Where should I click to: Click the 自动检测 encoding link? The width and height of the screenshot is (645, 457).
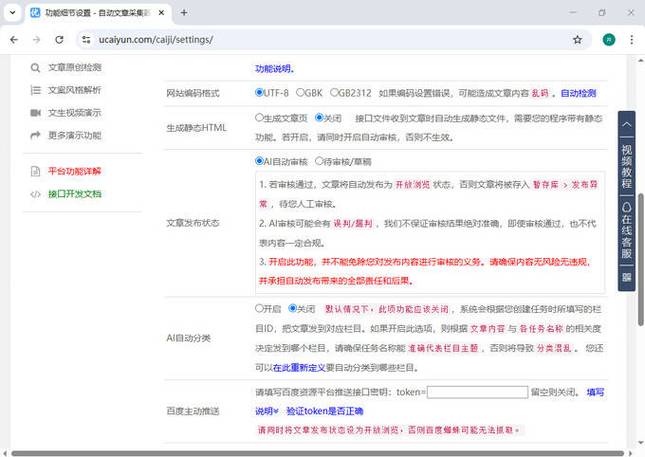(578, 93)
